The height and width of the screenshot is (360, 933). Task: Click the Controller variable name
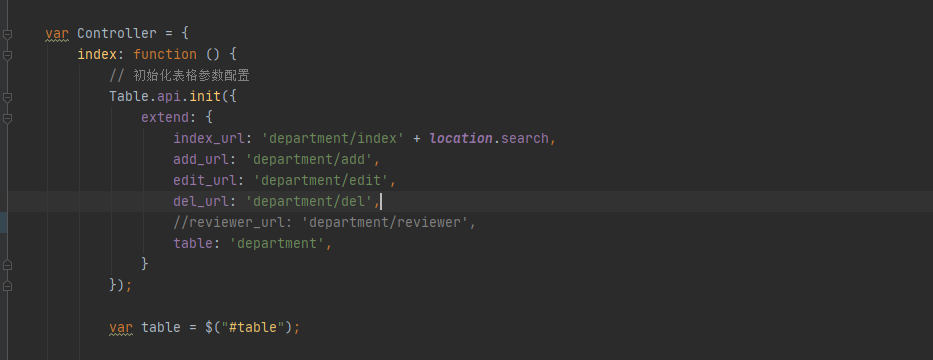[x=117, y=33]
